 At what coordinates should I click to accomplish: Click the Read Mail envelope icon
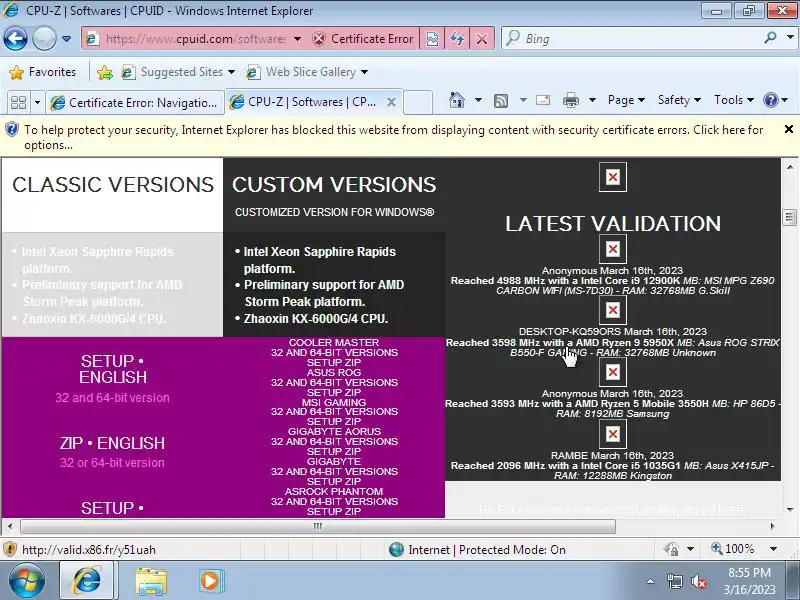pos(543,100)
